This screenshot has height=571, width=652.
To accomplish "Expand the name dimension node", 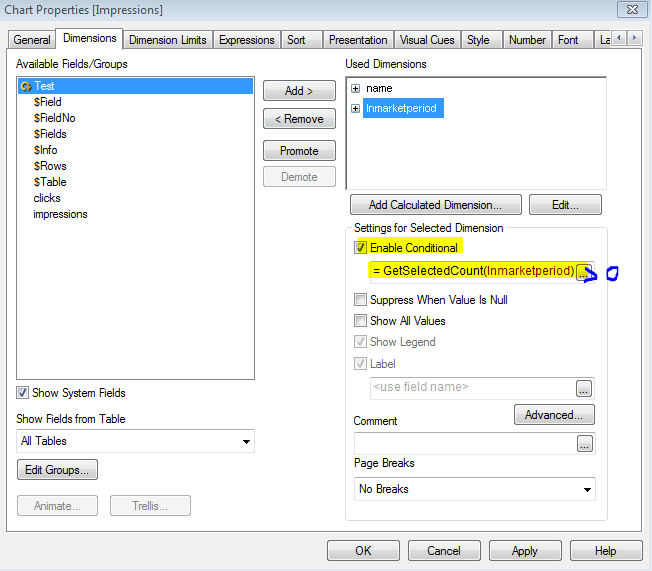I will coord(356,89).
